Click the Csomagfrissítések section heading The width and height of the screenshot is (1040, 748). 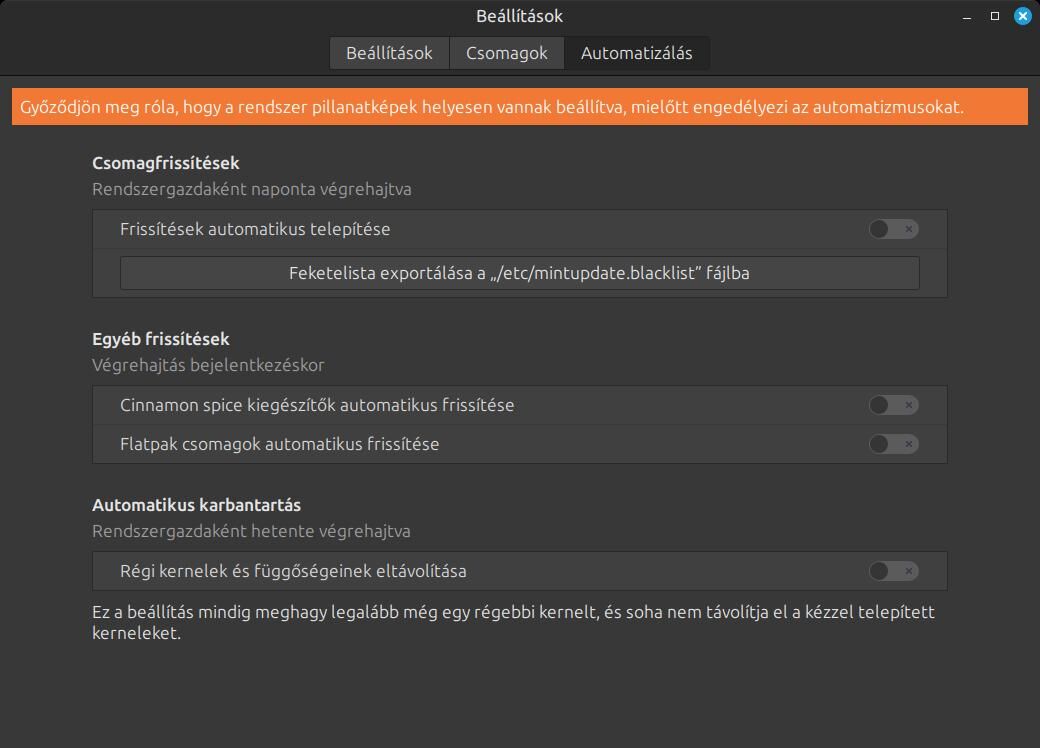click(166, 163)
